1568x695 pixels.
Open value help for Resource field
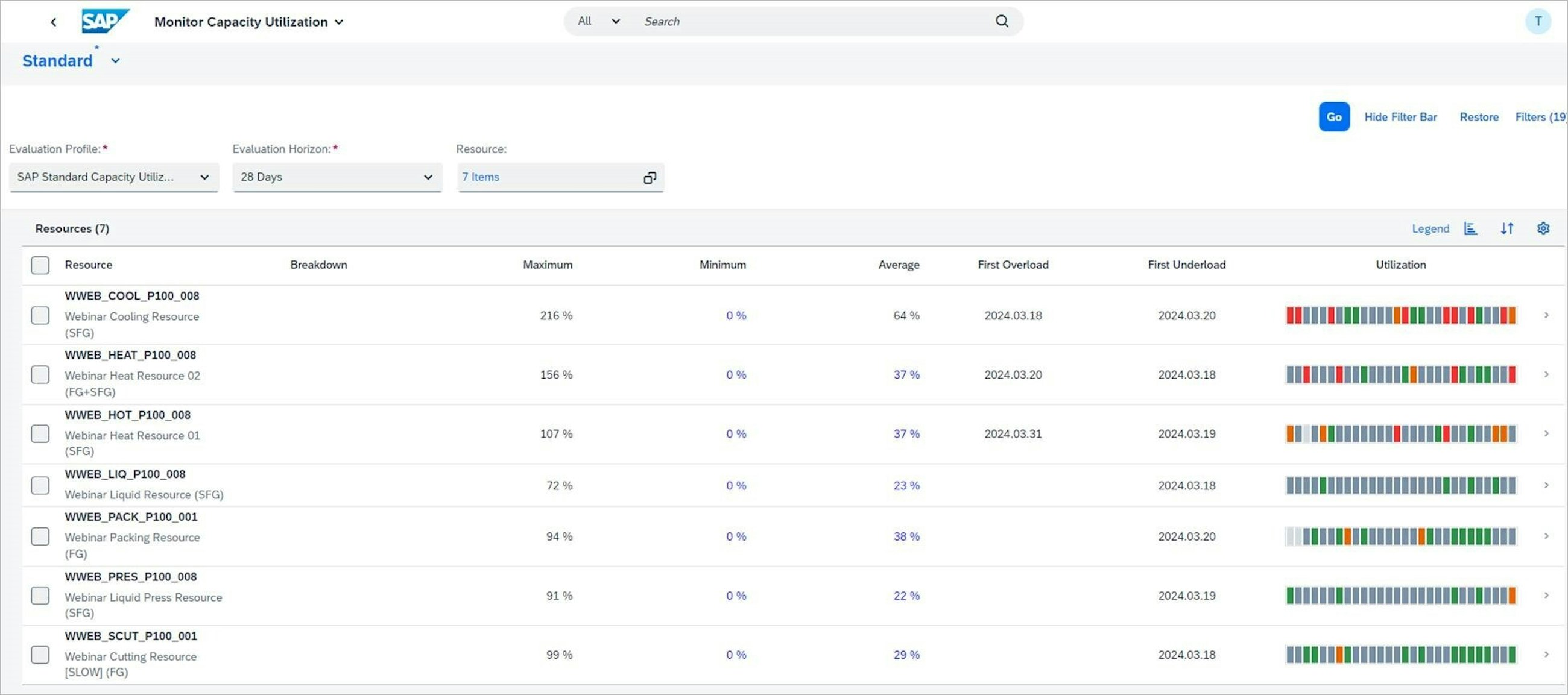[650, 177]
